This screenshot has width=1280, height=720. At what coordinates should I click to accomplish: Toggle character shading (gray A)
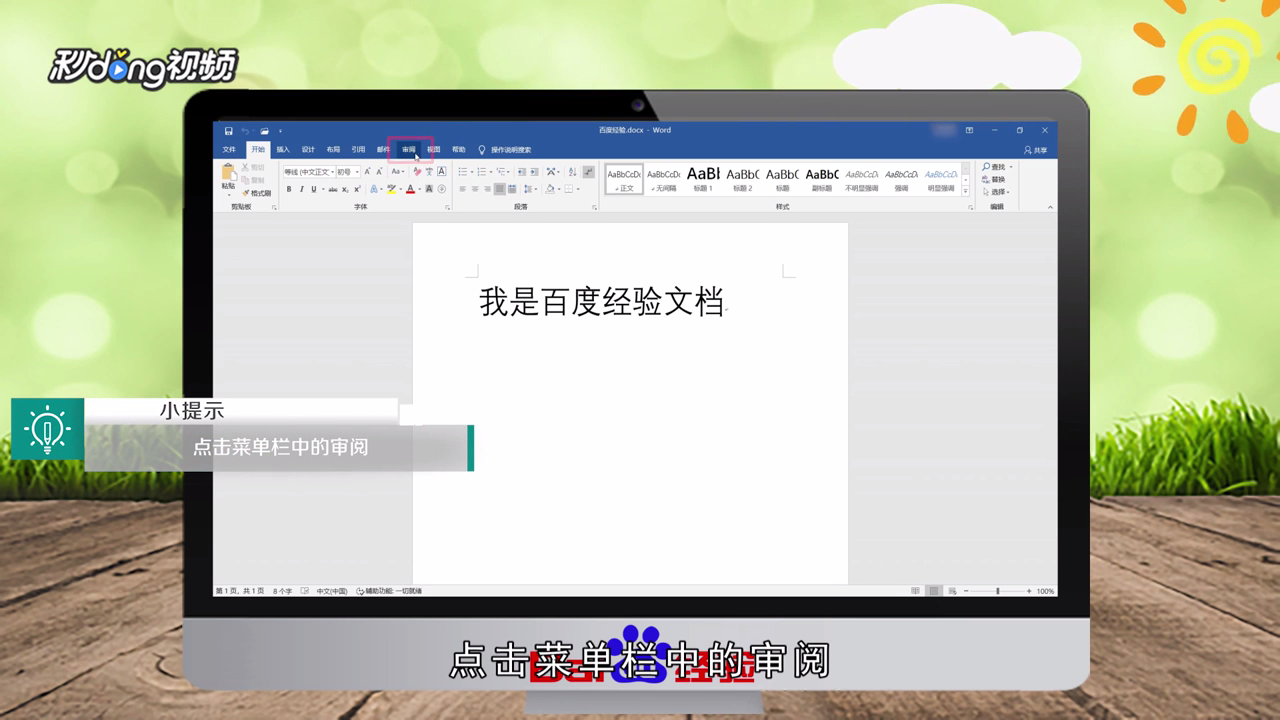tap(429, 189)
